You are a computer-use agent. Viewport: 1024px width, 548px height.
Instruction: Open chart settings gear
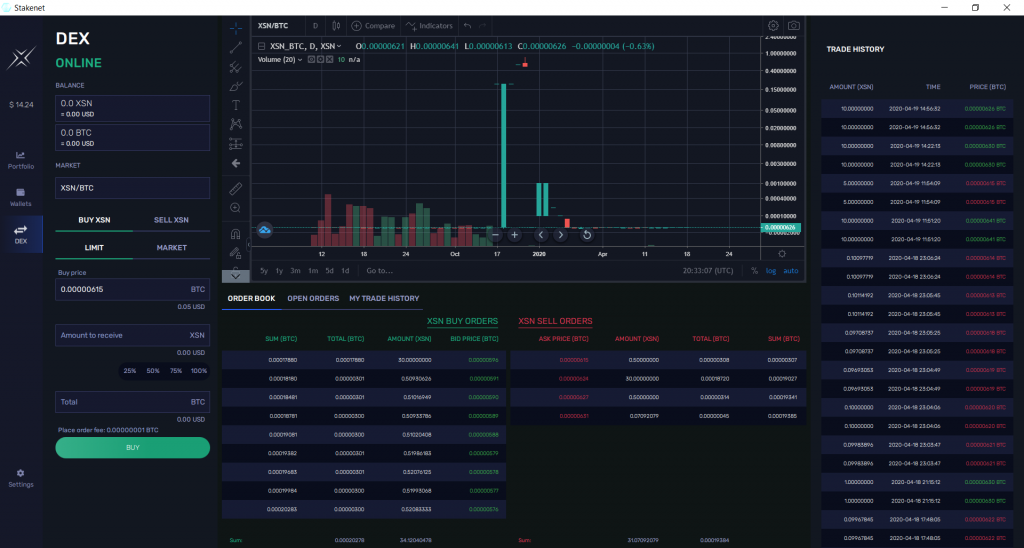pyautogui.click(x=773, y=26)
